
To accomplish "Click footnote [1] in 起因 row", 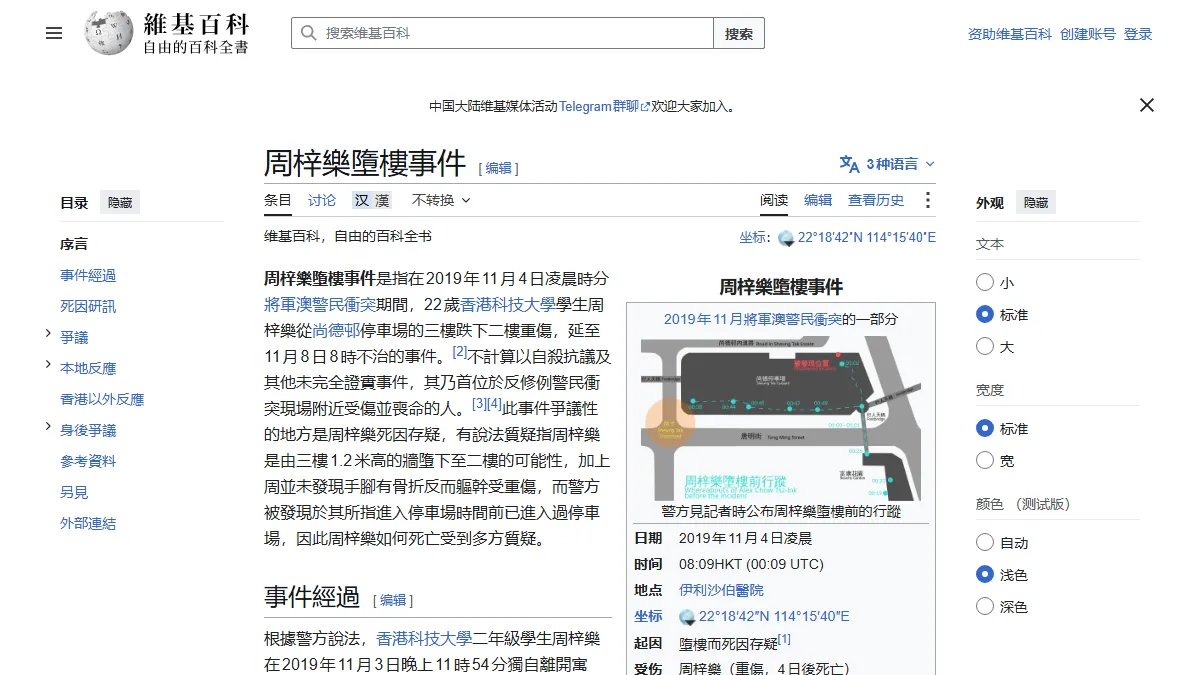I will coord(784,639).
